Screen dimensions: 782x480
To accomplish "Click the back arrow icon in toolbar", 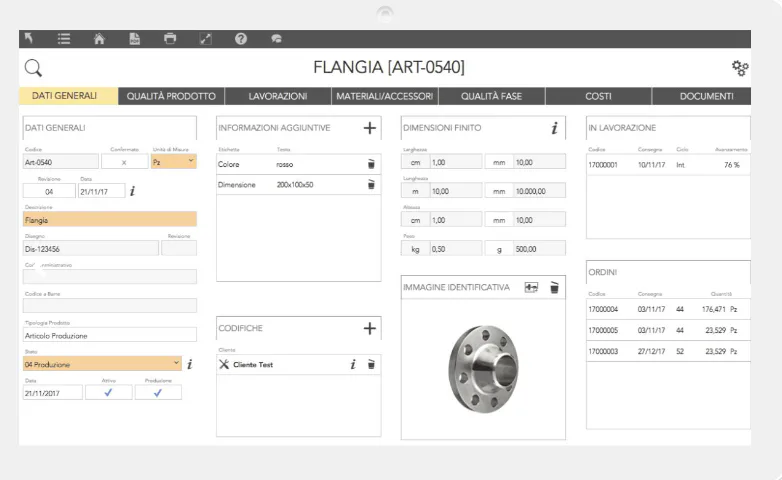I will (29, 38).
